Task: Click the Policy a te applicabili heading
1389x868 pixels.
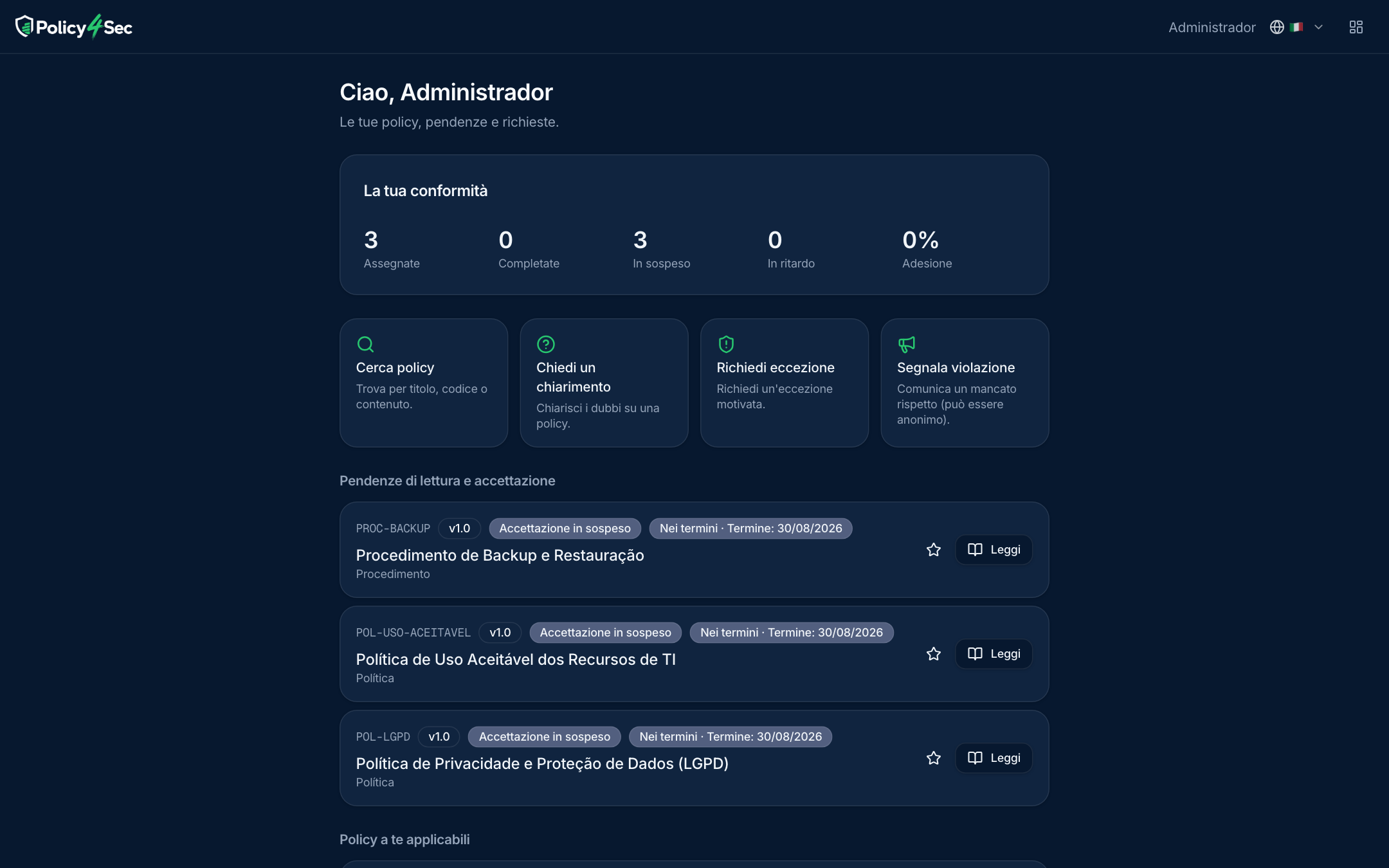Action: (x=404, y=840)
